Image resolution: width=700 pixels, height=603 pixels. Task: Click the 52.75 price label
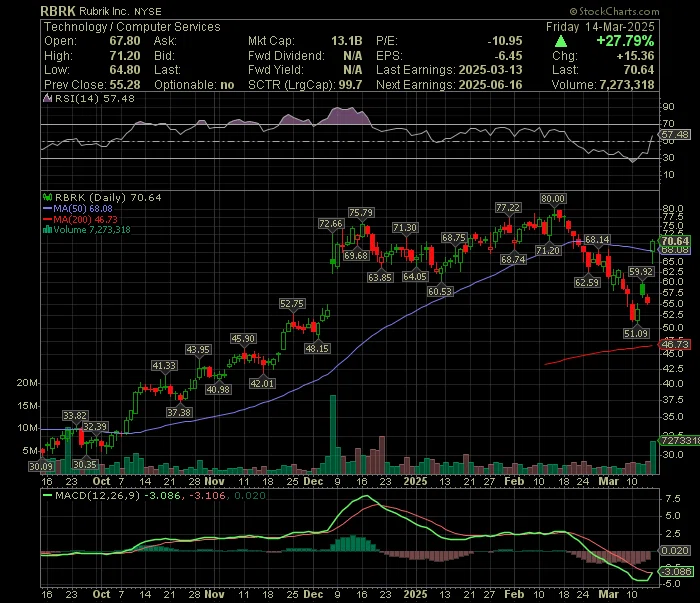point(292,304)
